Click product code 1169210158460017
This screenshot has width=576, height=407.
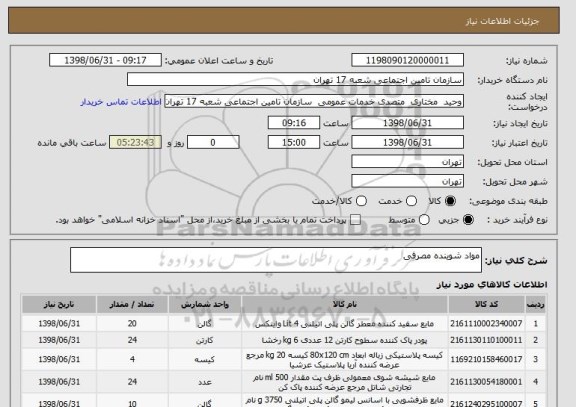(x=486, y=359)
